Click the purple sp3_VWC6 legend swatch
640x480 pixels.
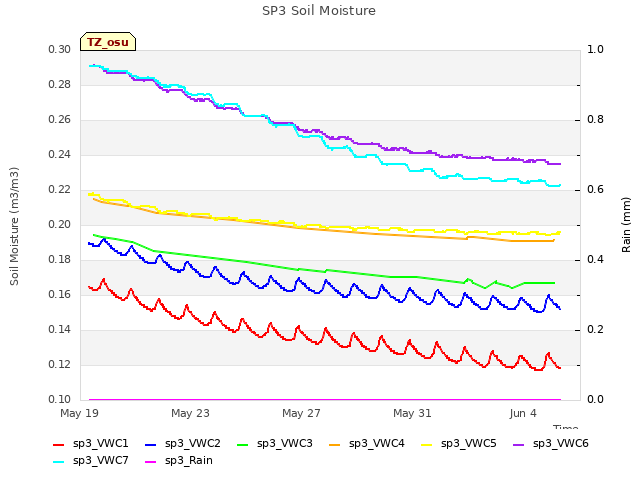tap(519, 444)
